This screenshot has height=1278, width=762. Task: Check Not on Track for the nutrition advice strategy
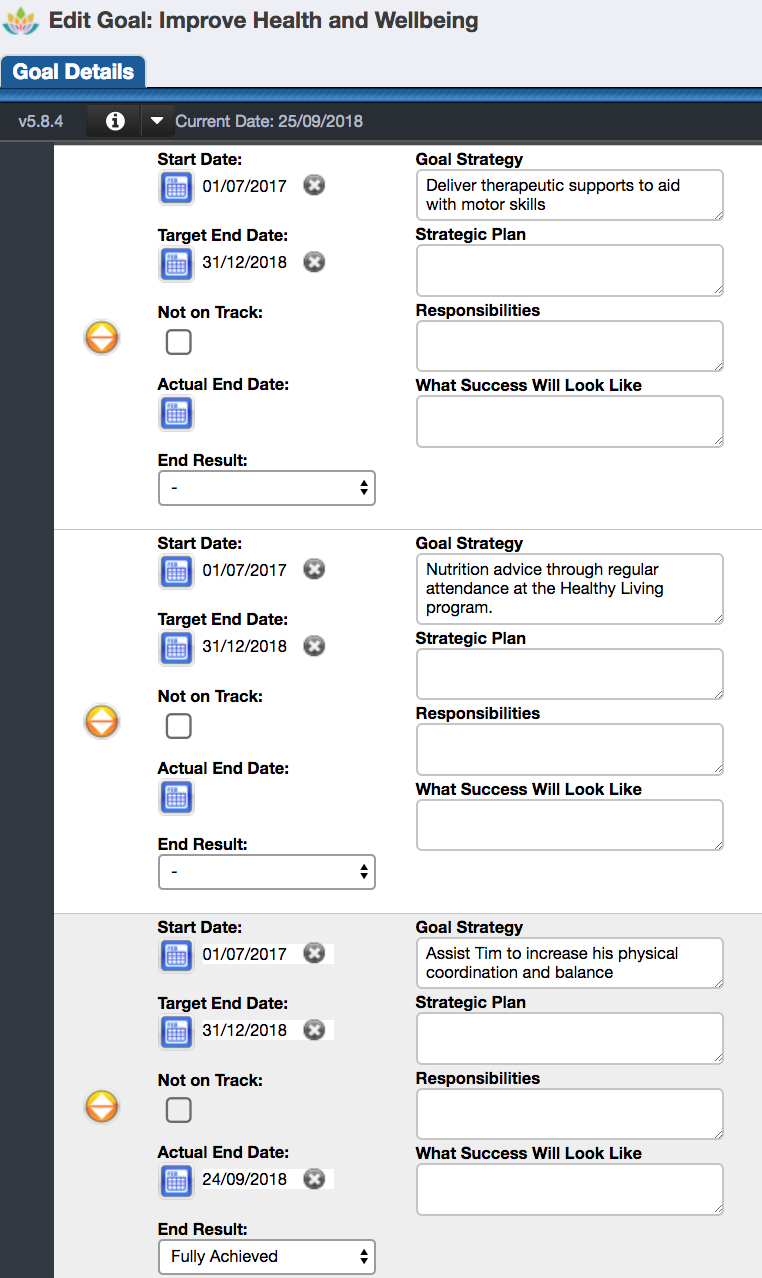[x=178, y=726]
